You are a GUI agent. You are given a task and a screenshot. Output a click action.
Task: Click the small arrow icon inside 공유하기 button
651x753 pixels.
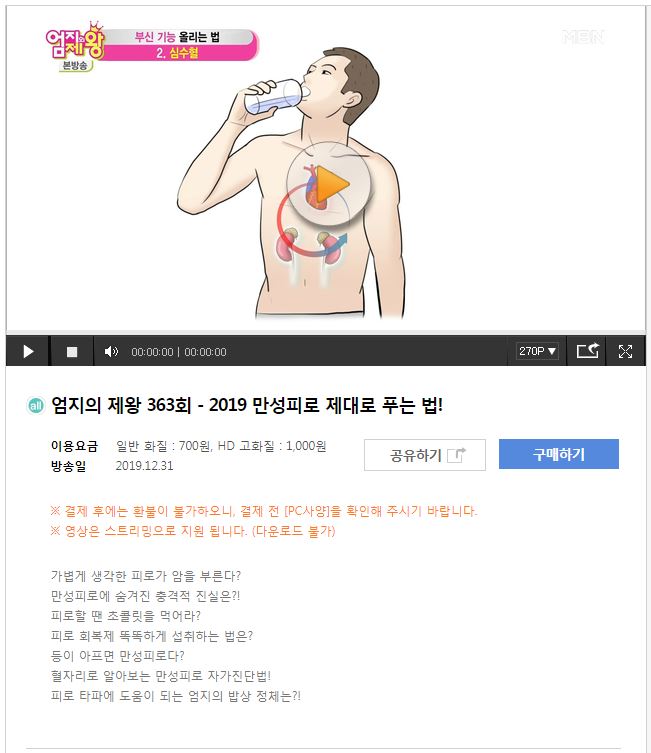pos(457,455)
